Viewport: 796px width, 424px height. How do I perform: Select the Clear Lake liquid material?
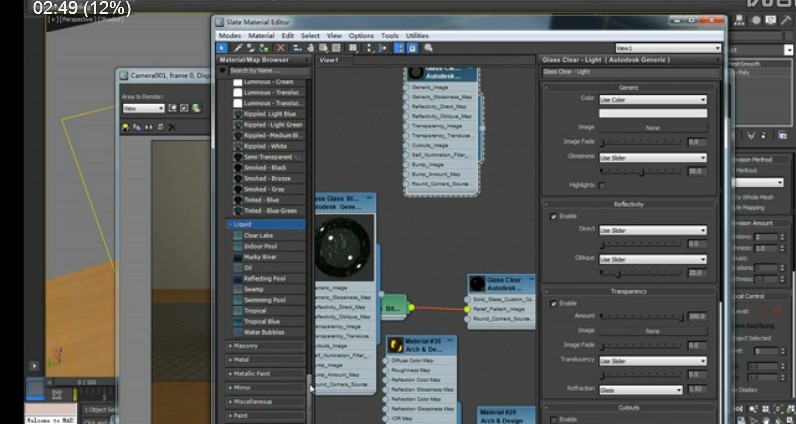pyautogui.click(x=258, y=235)
